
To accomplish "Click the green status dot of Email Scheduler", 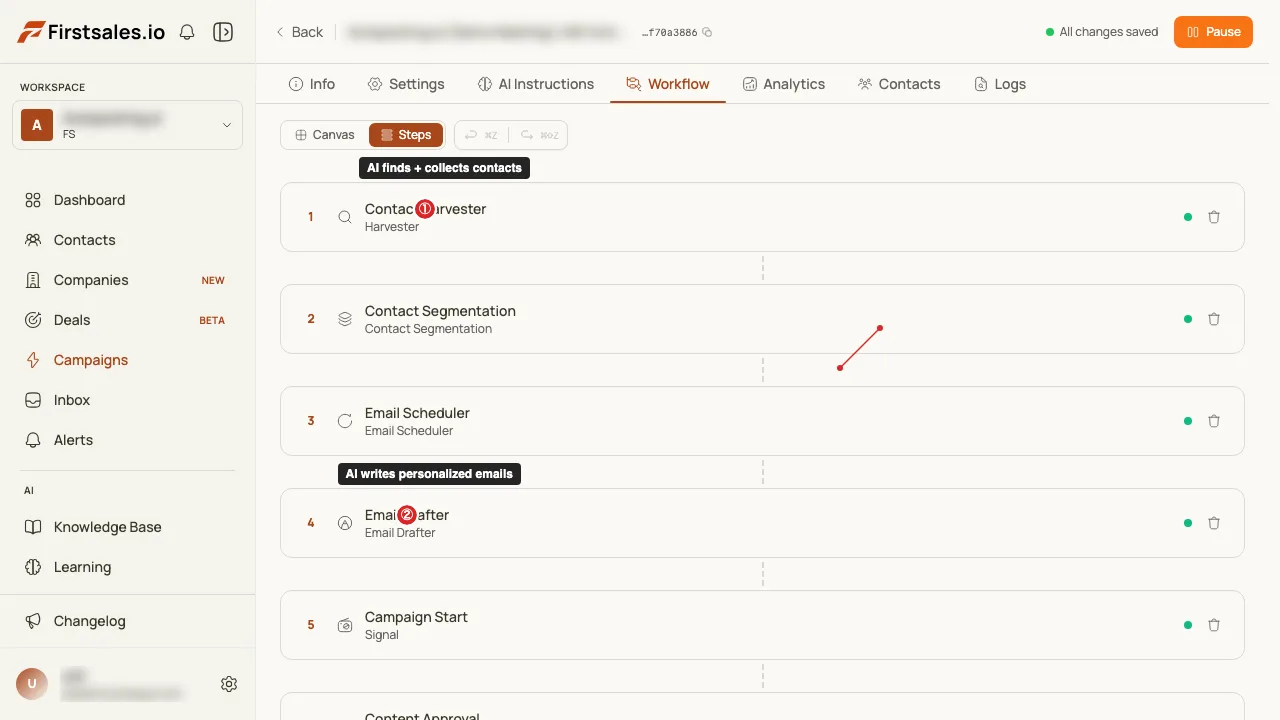I will pyautogui.click(x=1188, y=421).
